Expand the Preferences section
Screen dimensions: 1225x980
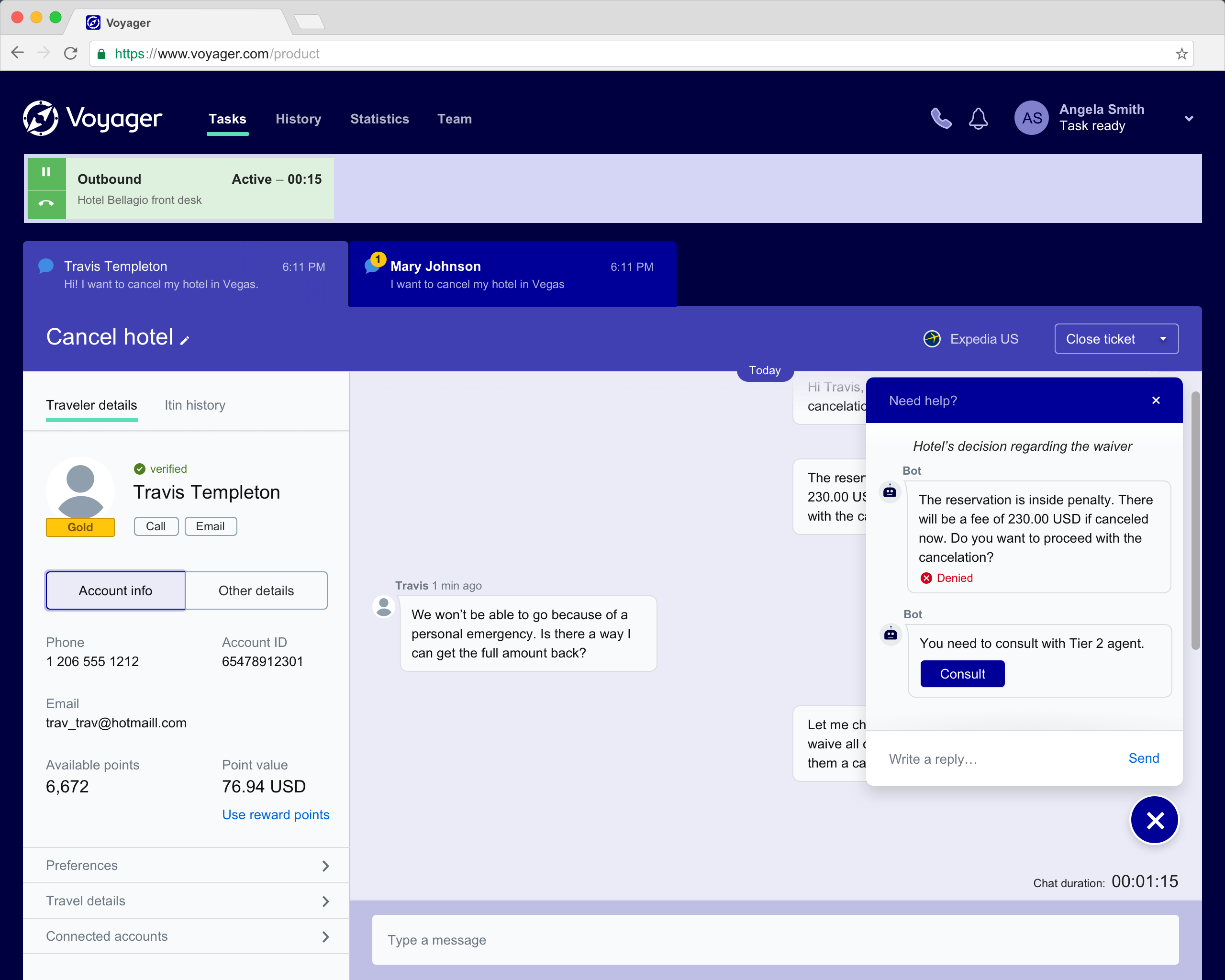(x=186, y=865)
